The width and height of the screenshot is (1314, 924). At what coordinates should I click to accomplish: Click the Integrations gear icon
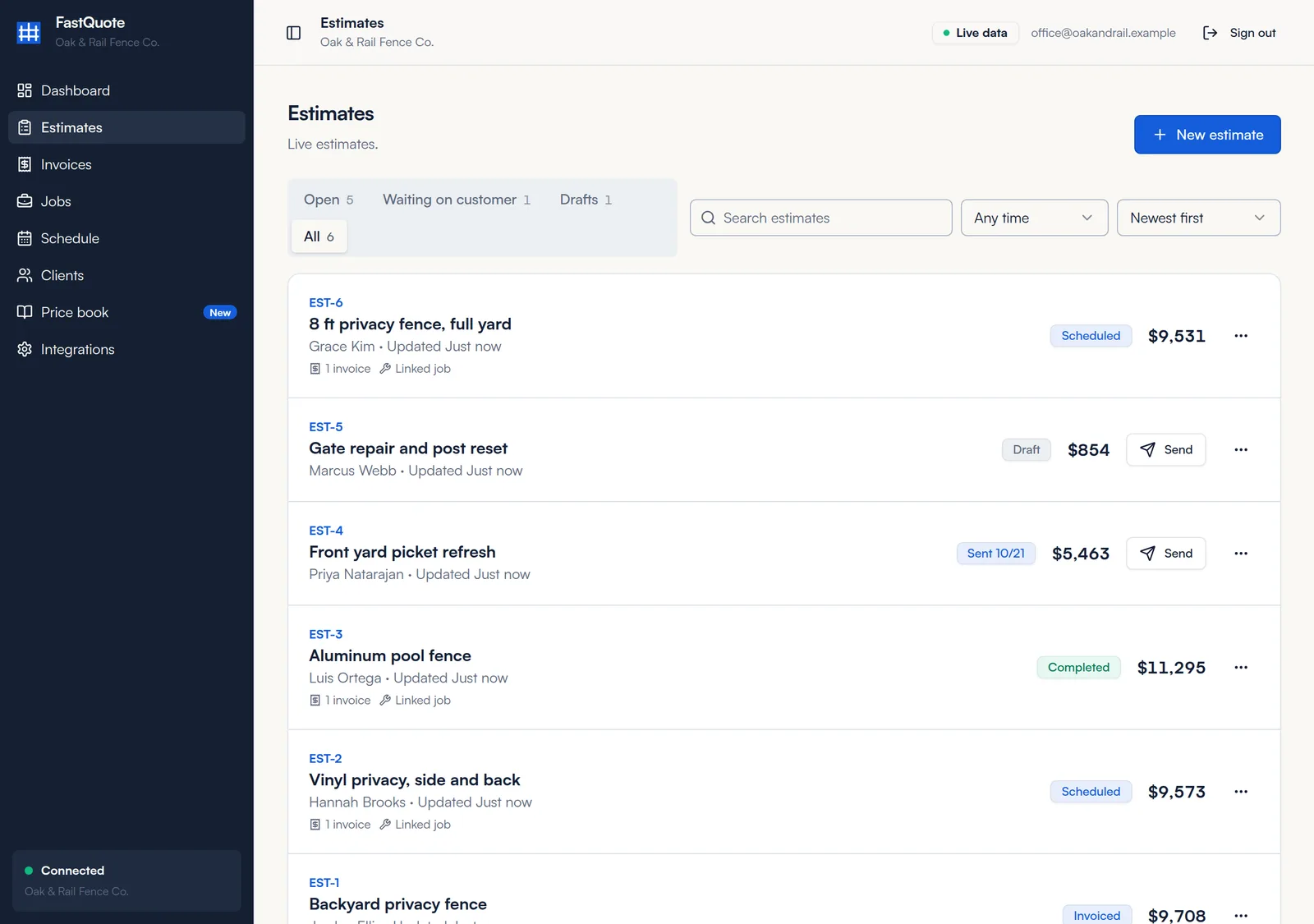click(25, 349)
